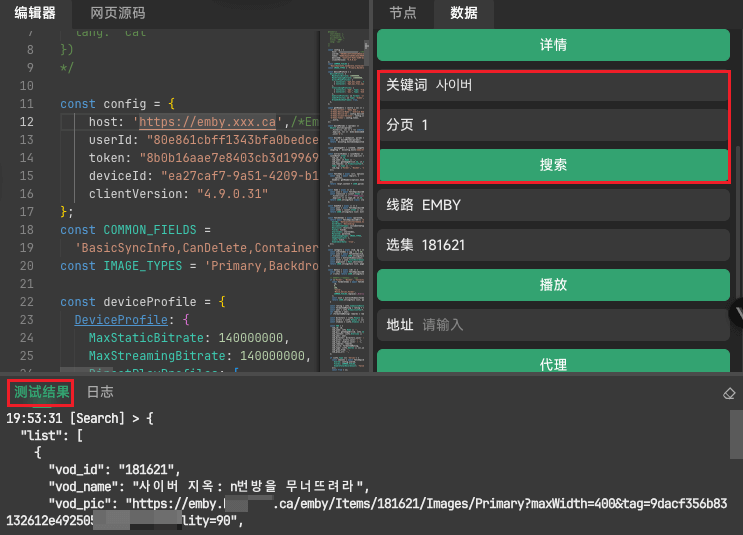Click the green 代理 button
Viewport: 743px width, 535px height.
pos(553,364)
